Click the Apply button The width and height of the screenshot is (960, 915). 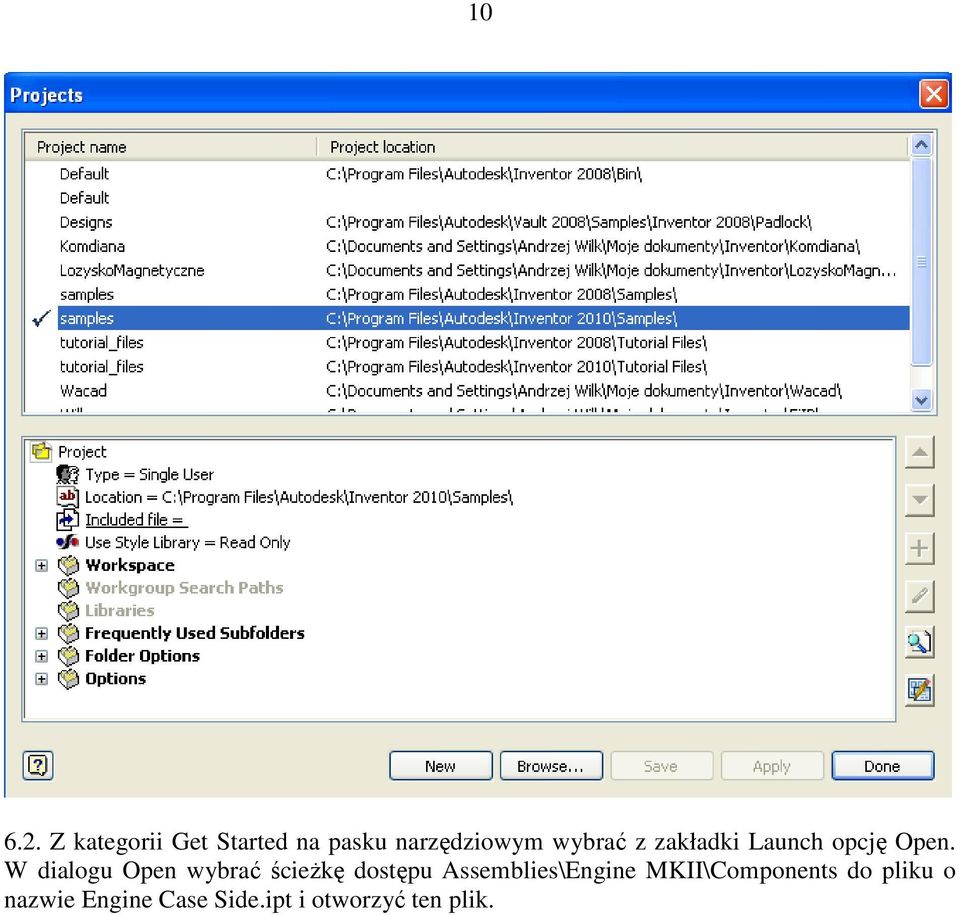(x=772, y=766)
